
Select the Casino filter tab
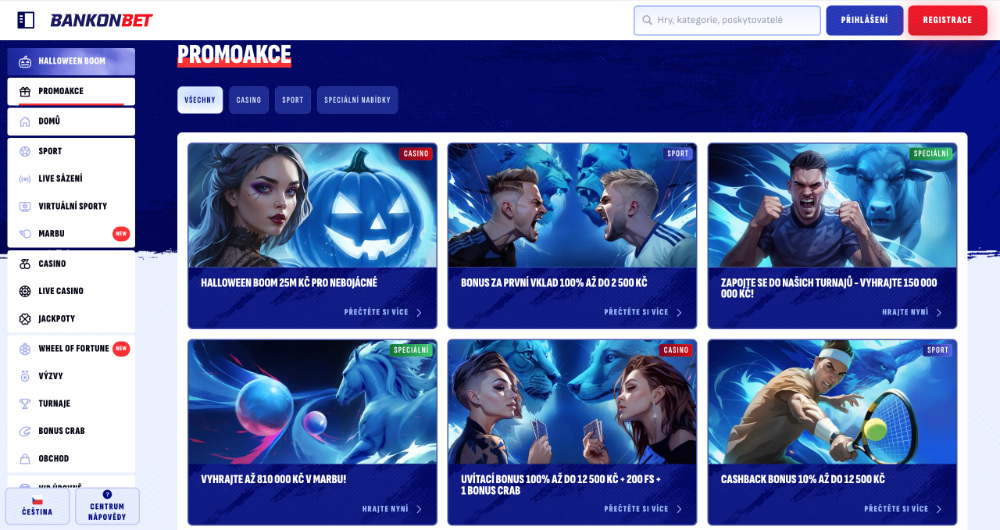pyautogui.click(x=249, y=100)
